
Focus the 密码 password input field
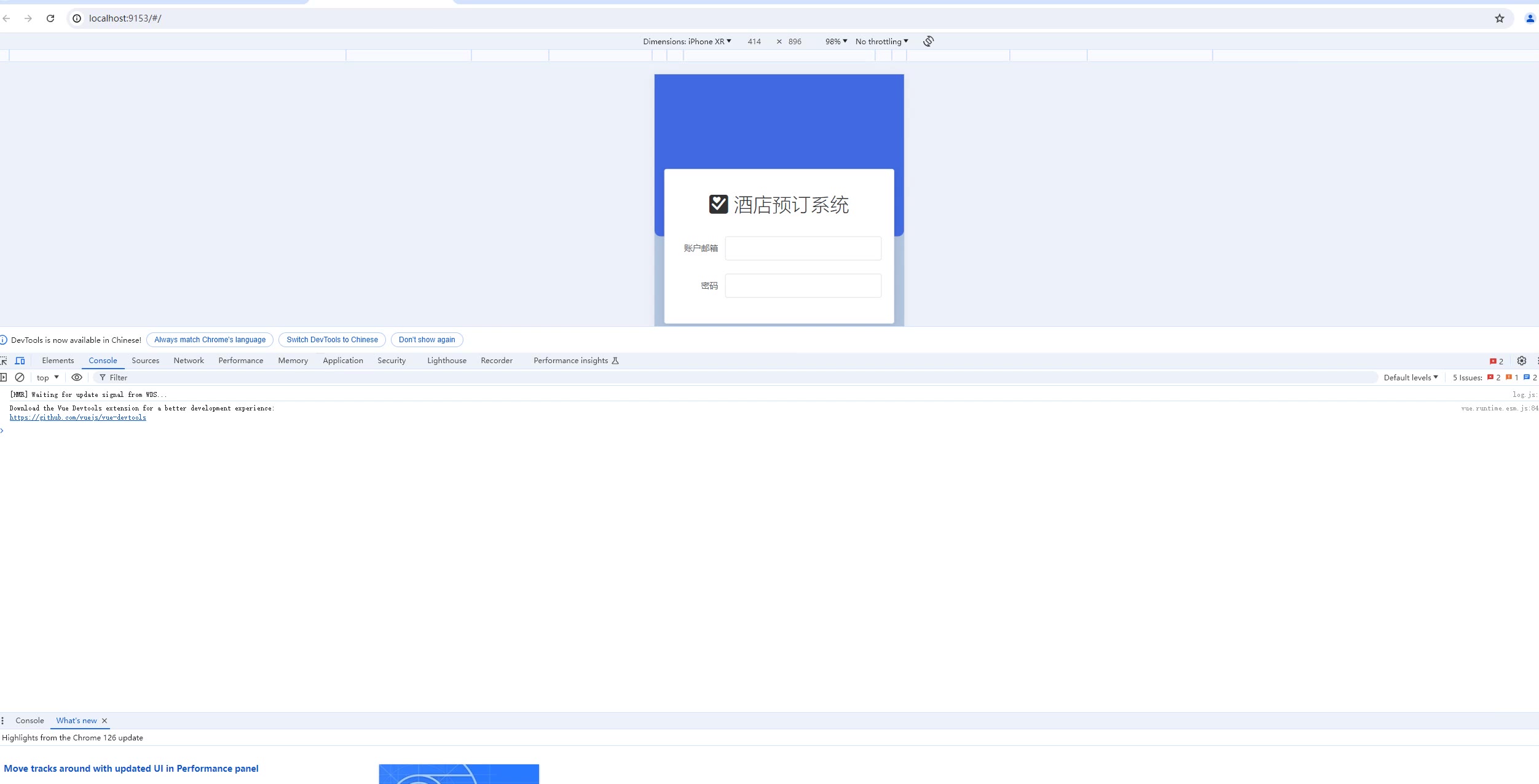[803, 286]
